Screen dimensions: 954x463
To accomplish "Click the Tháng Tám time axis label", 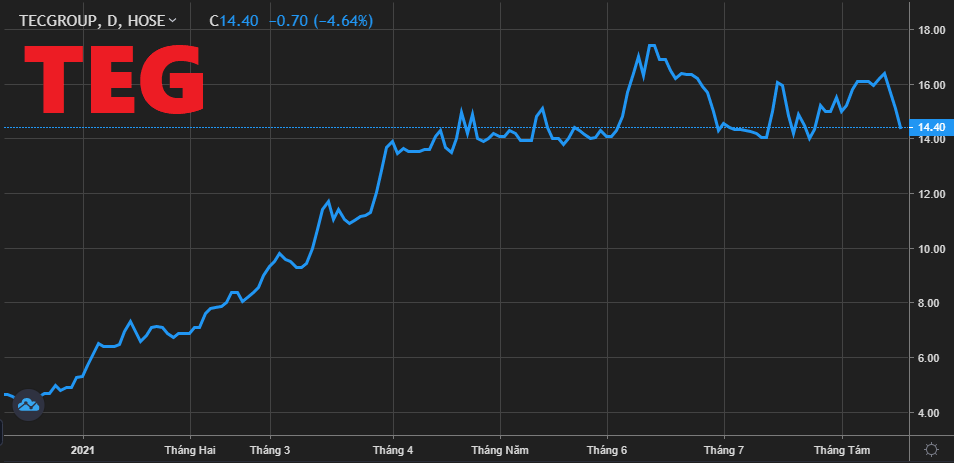I will click(x=842, y=450).
